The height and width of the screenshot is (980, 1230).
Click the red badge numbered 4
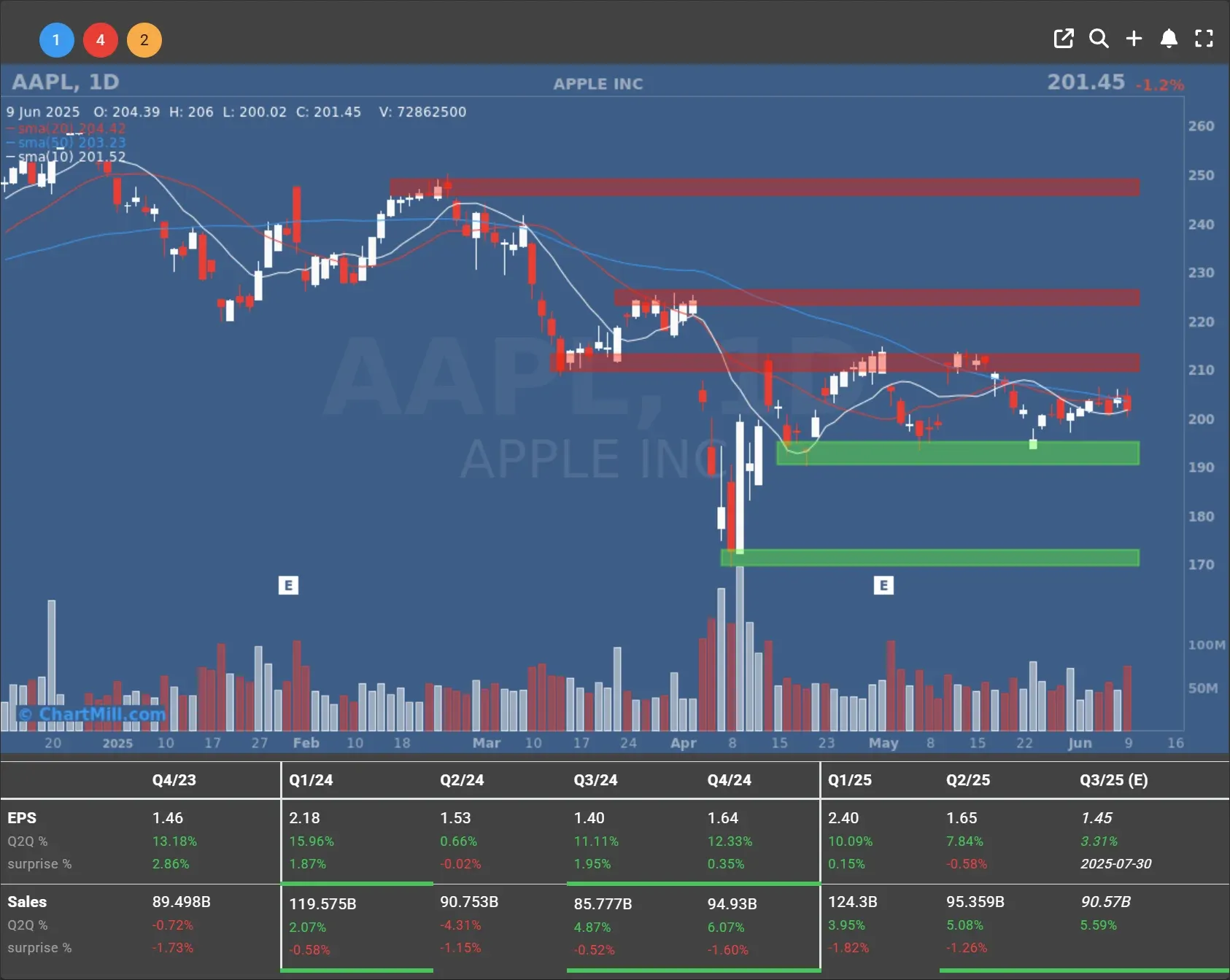101,40
